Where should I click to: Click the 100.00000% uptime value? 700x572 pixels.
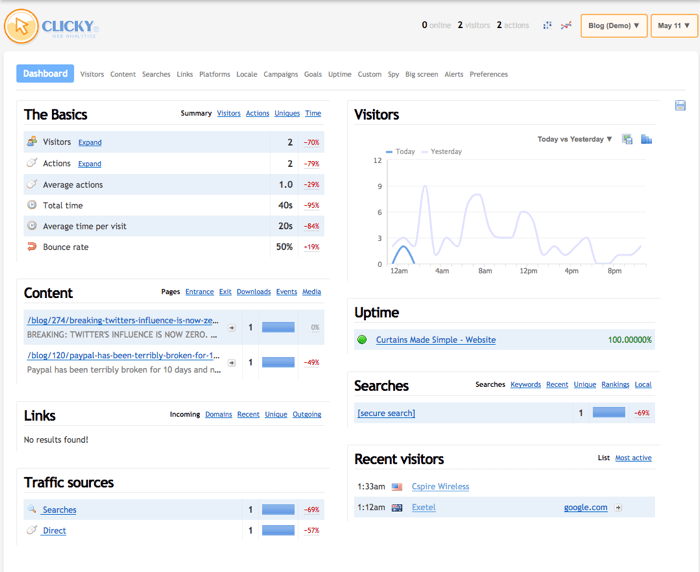click(629, 340)
